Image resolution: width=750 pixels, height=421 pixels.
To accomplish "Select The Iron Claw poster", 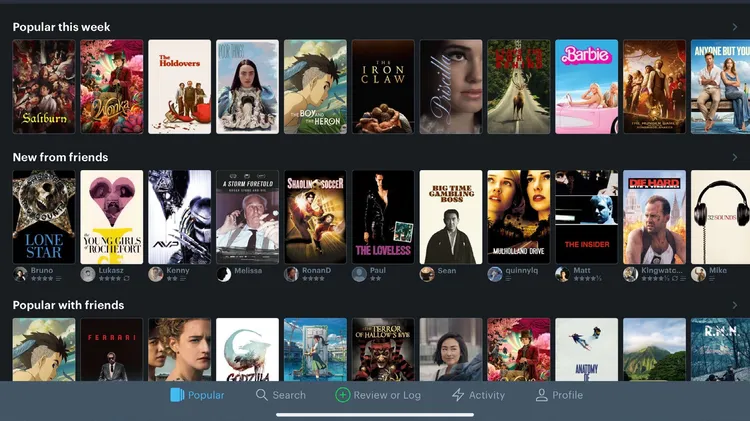I will (x=383, y=87).
